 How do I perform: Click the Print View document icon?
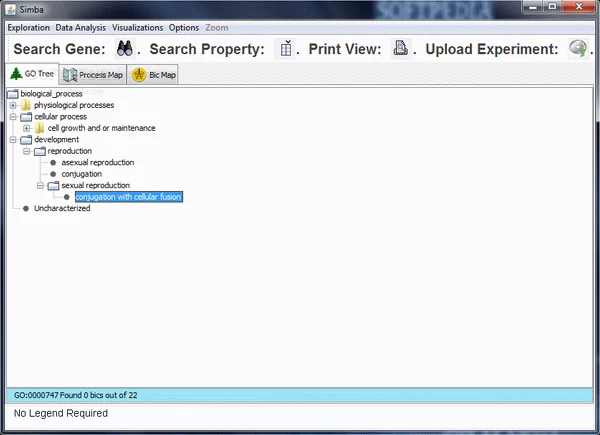[400, 48]
